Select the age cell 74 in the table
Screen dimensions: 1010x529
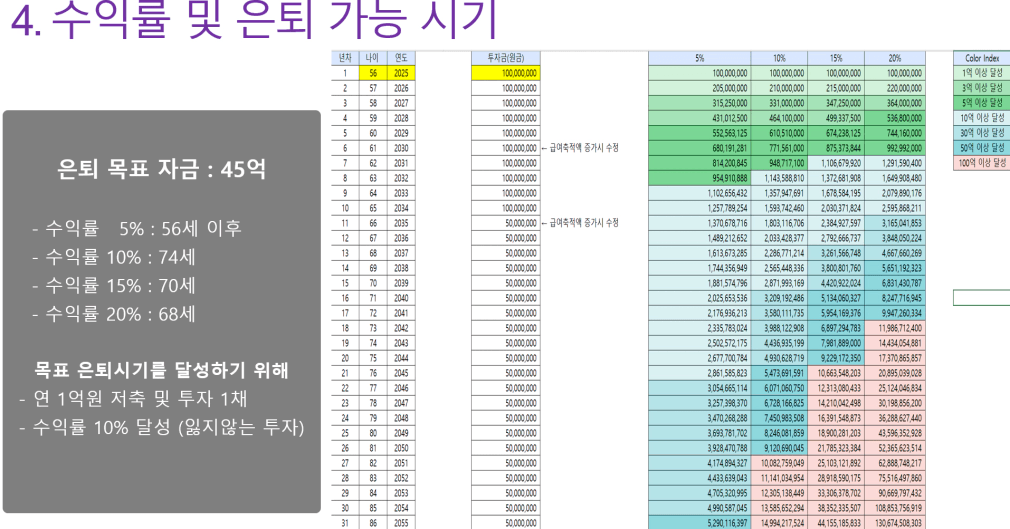coord(373,343)
